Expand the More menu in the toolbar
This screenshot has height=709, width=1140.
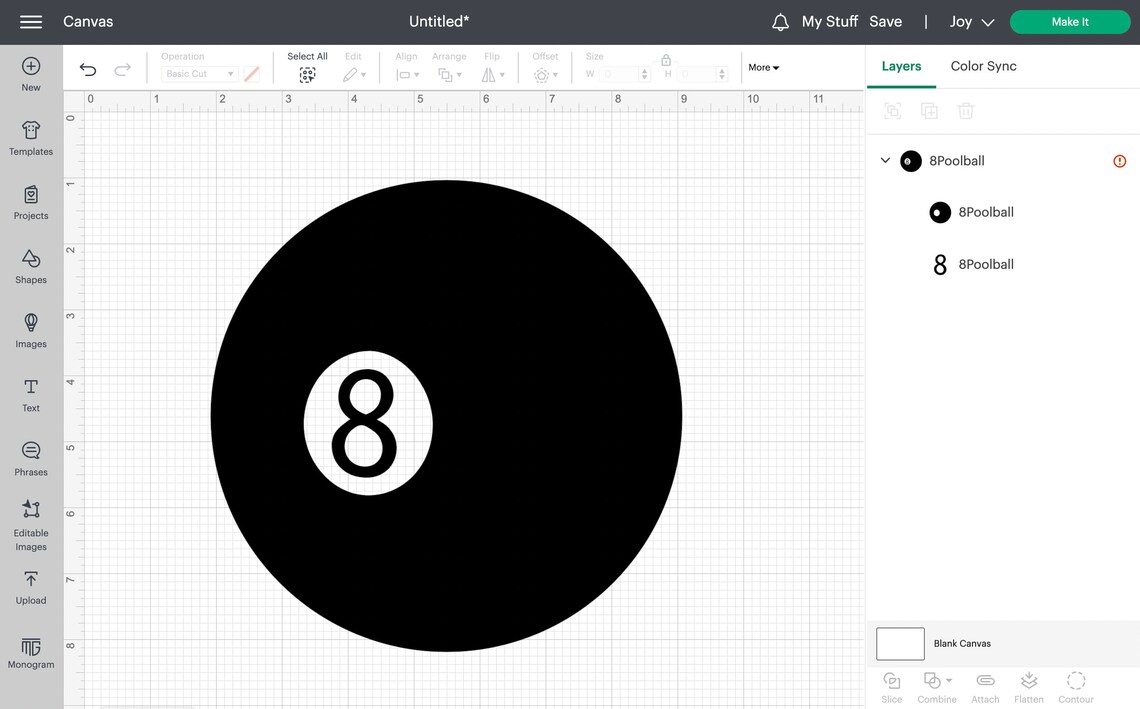(762, 67)
